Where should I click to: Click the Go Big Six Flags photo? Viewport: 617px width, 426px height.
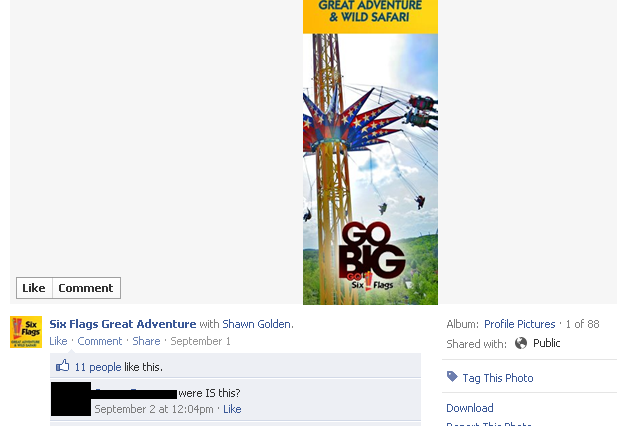click(370, 152)
